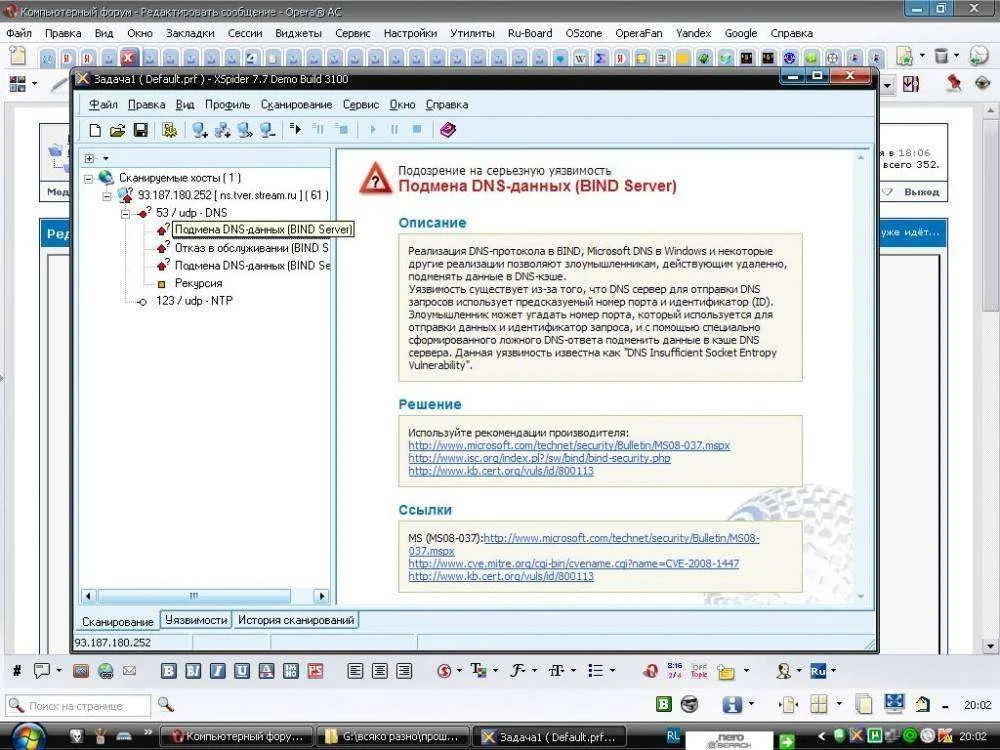Select the 53 / udp - DNS row
The image size is (1000, 750).
point(191,213)
